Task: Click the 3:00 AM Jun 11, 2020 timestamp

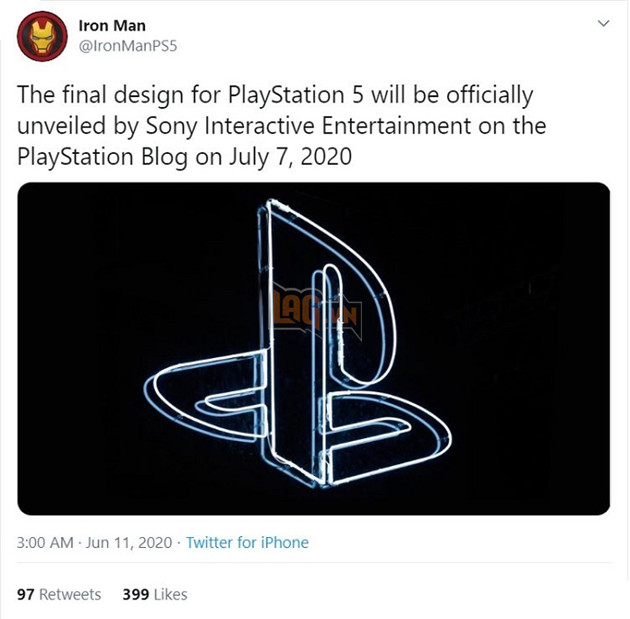Action: coord(94,543)
